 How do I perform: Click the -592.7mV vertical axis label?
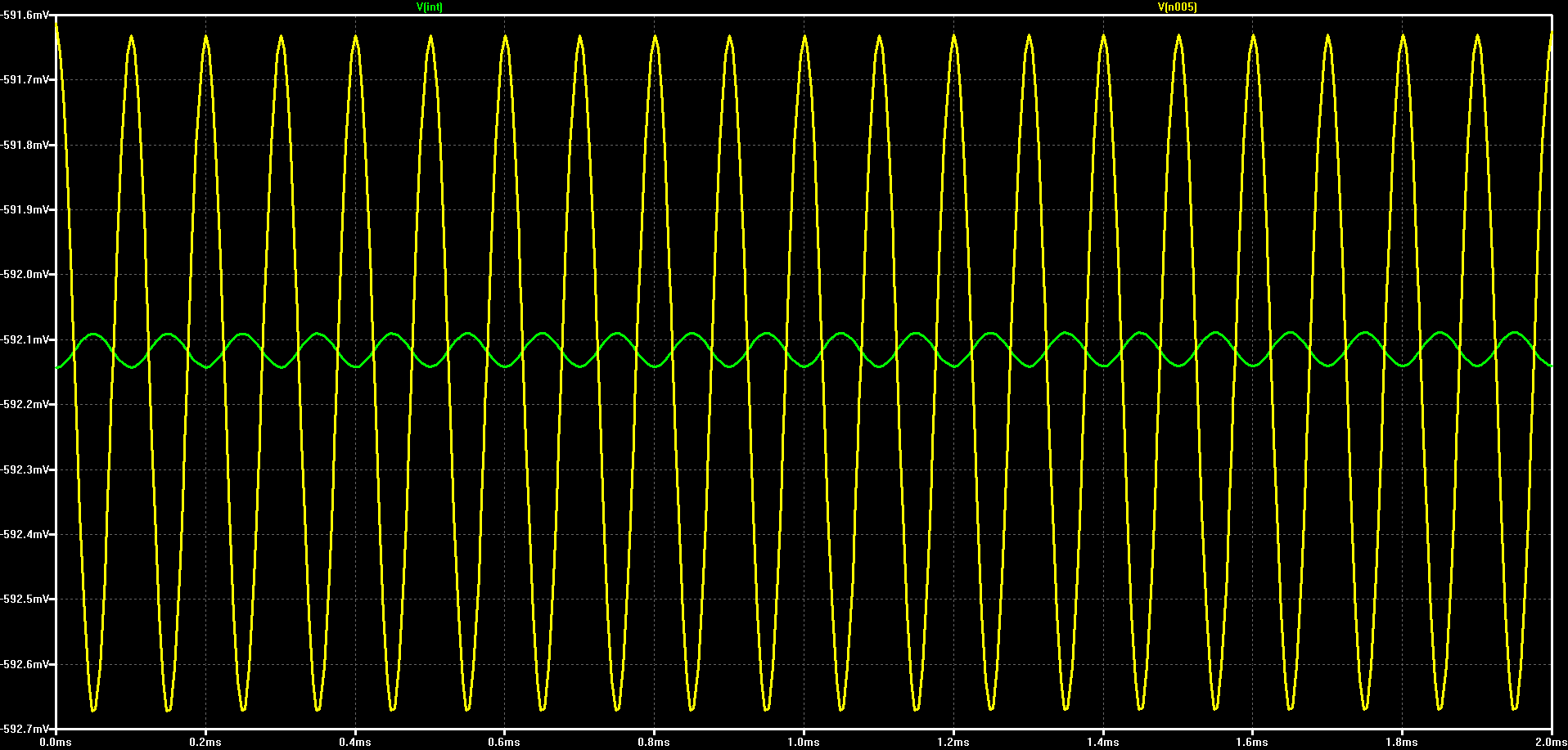25,729
